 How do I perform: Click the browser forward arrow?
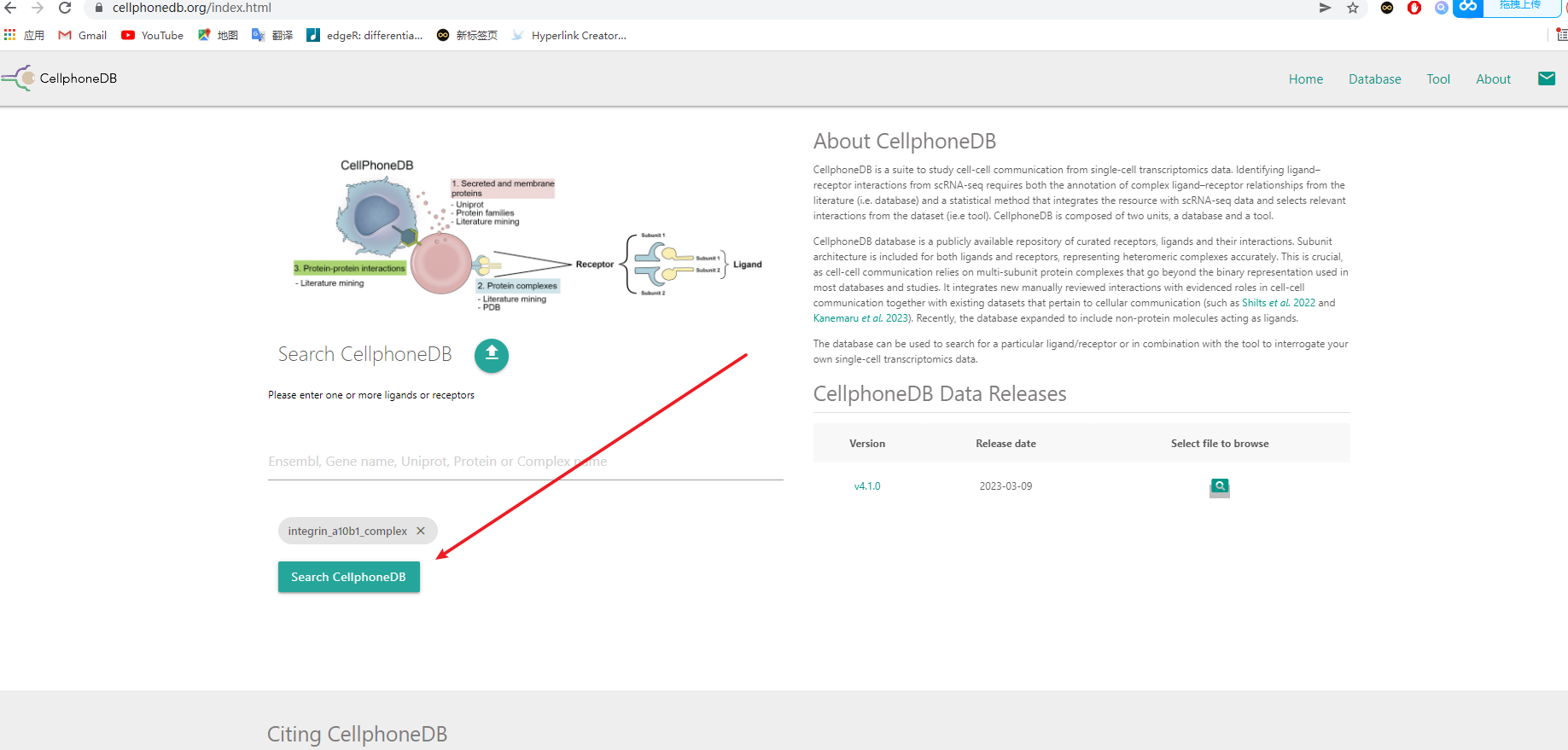pyautogui.click(x=38, y=8)
